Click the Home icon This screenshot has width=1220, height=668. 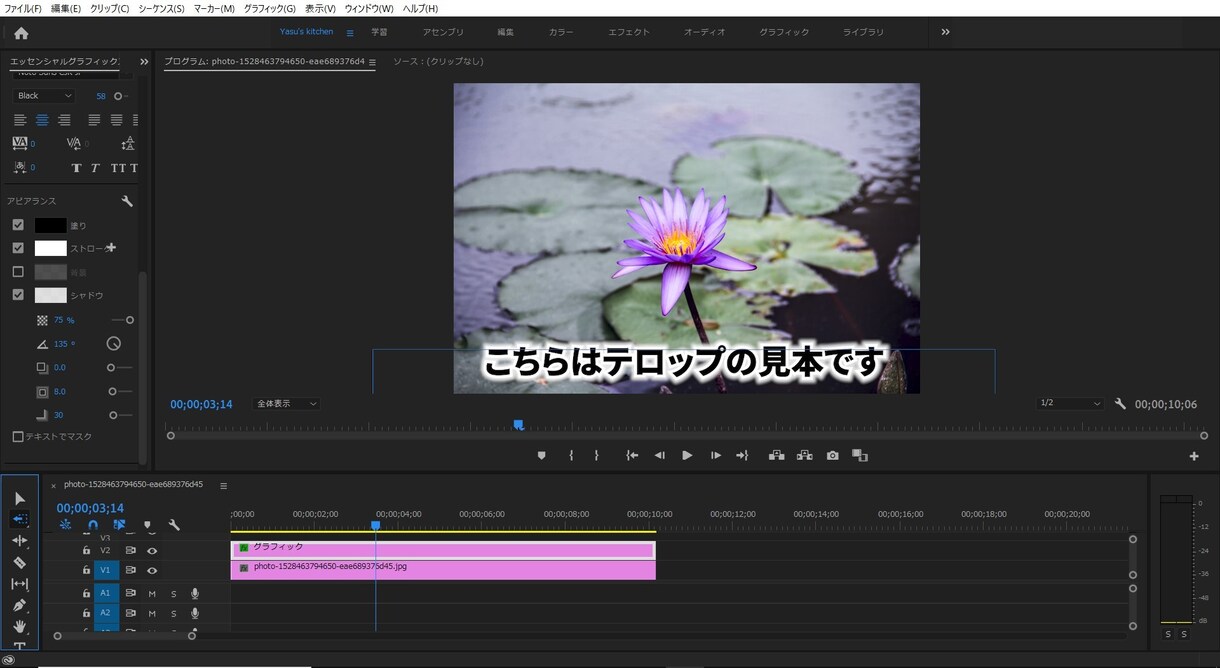coord(21,33)
